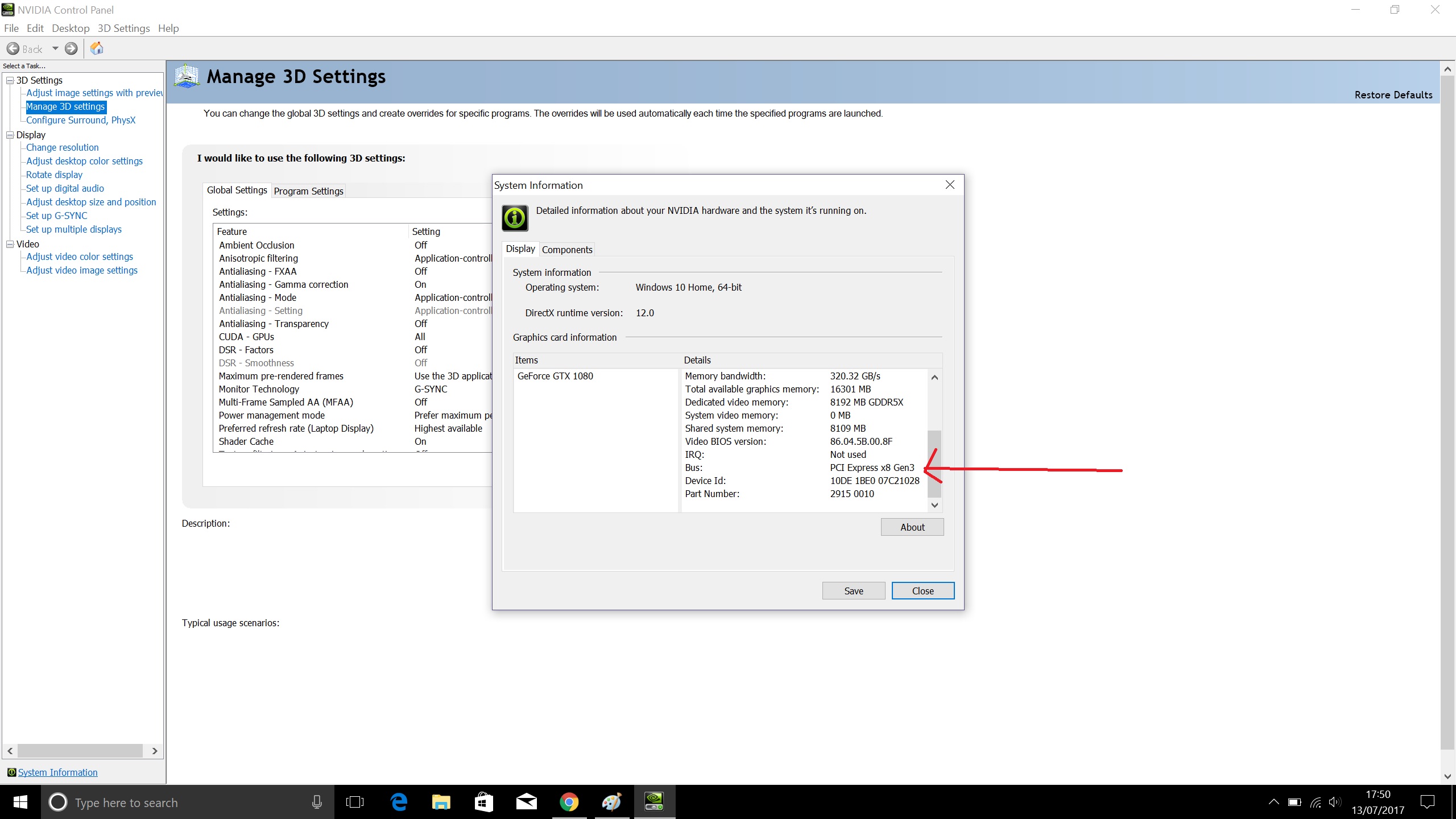Click the NVIDIA Control Panel taskbar icon
1456x819 pixels.
pyautogui.click(x=654, y=802)
